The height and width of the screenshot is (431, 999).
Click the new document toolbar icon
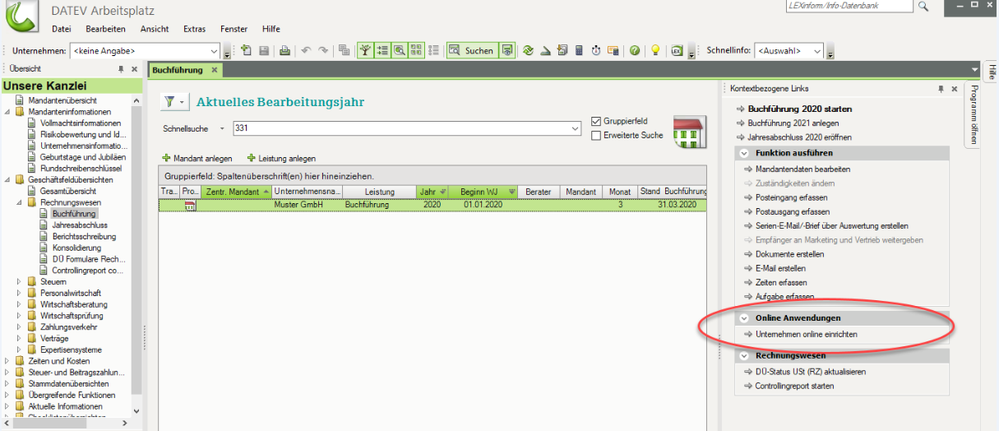[x=247, y=51]
